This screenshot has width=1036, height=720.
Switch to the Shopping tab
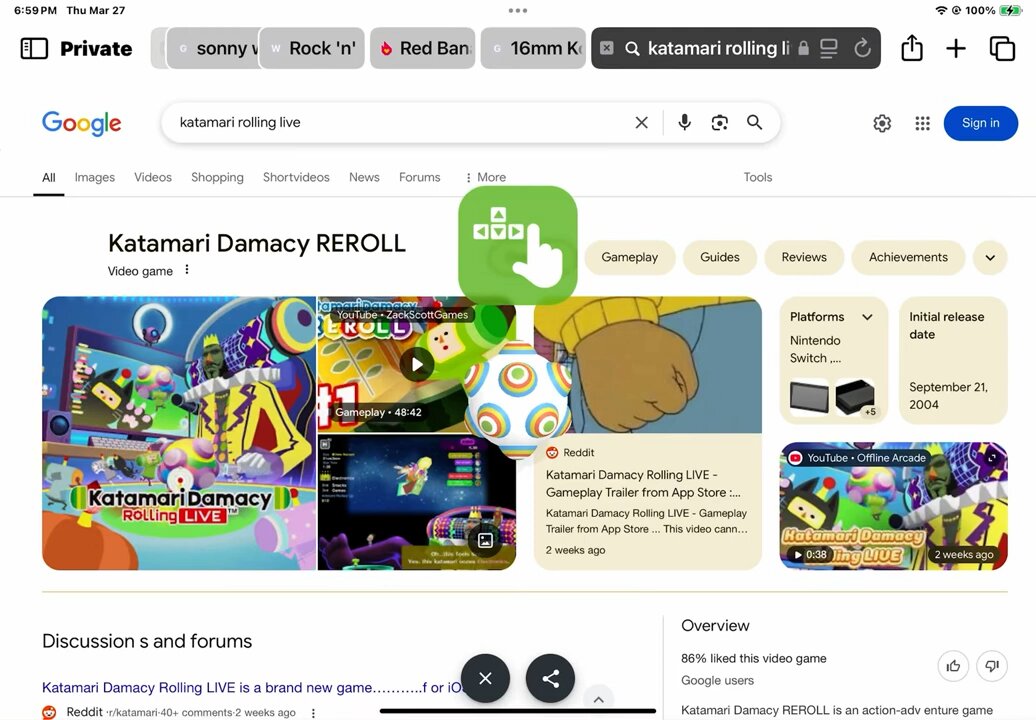[x=217, y=177]
